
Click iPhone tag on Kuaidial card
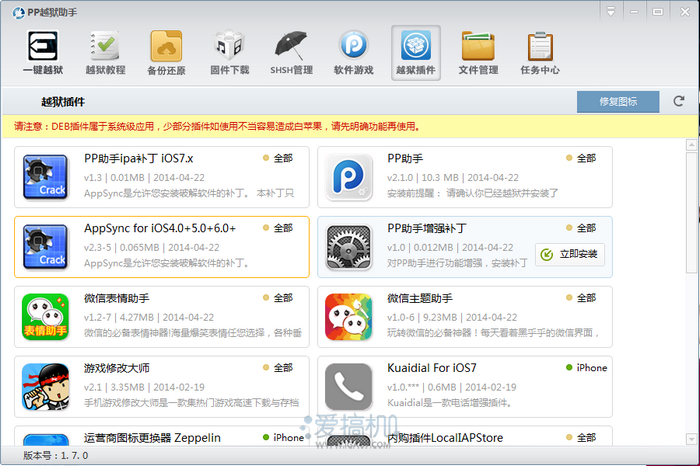pyautogui.click(x=586, y=368)
